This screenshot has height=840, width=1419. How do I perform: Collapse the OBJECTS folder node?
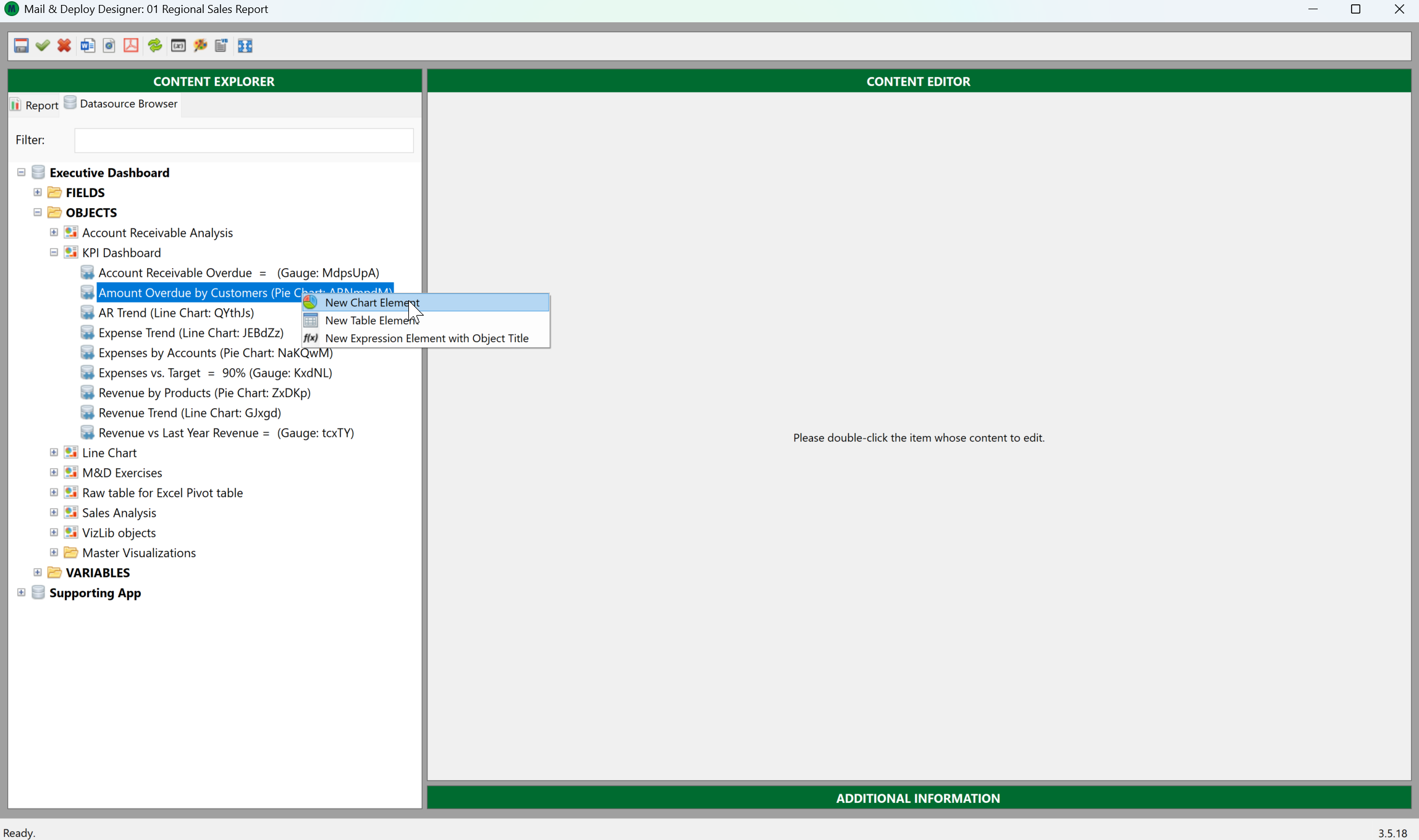[38, 212]
